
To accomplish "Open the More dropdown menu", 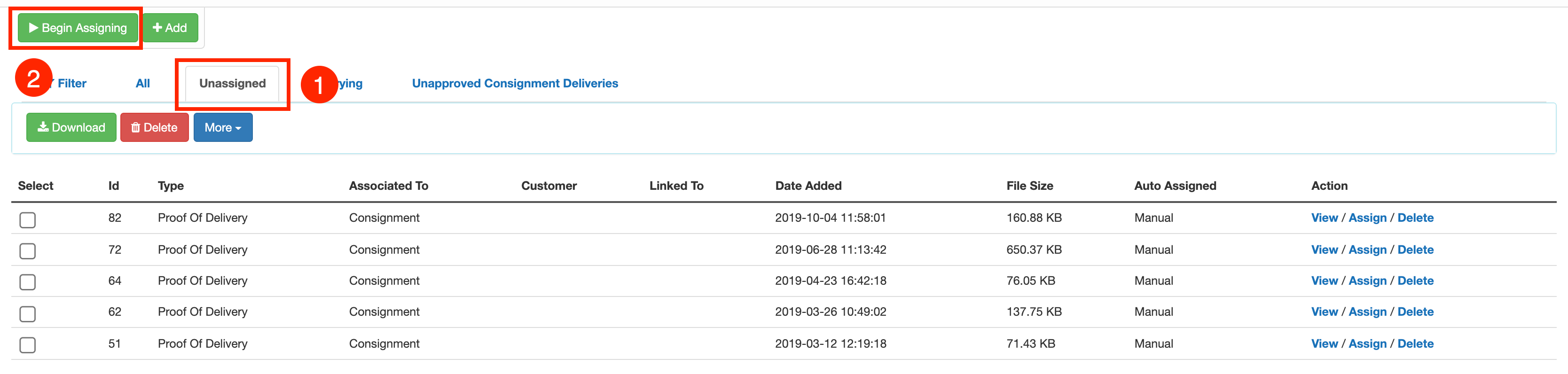I will [x=223, y=127].
